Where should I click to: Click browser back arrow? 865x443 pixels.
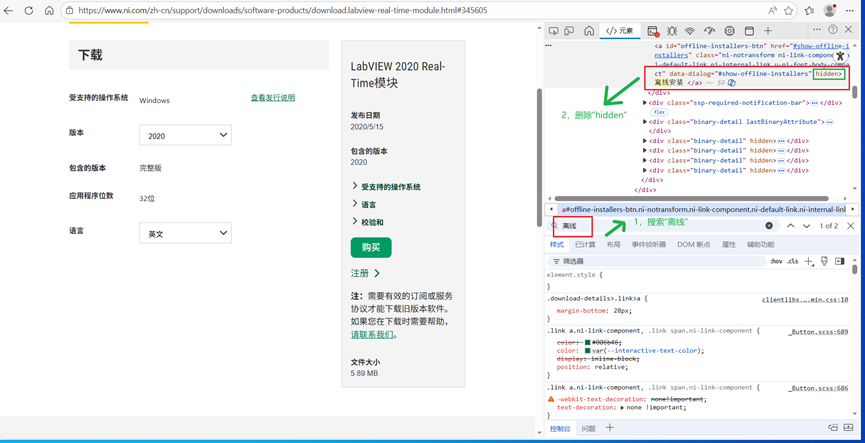click(x=8, y=10)
